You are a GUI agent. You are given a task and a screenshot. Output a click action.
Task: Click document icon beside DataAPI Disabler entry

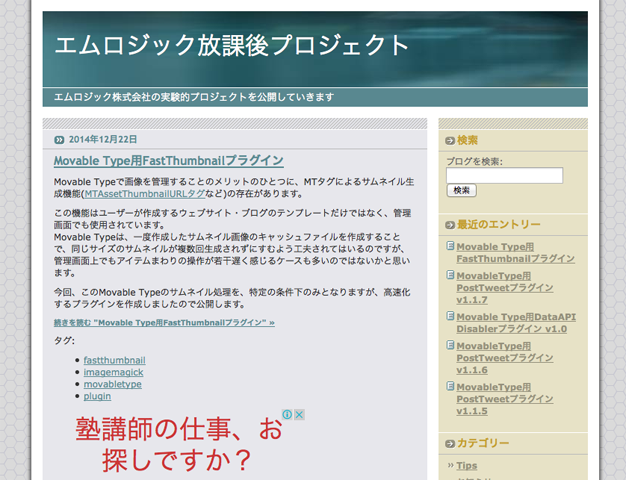(450, 316)
